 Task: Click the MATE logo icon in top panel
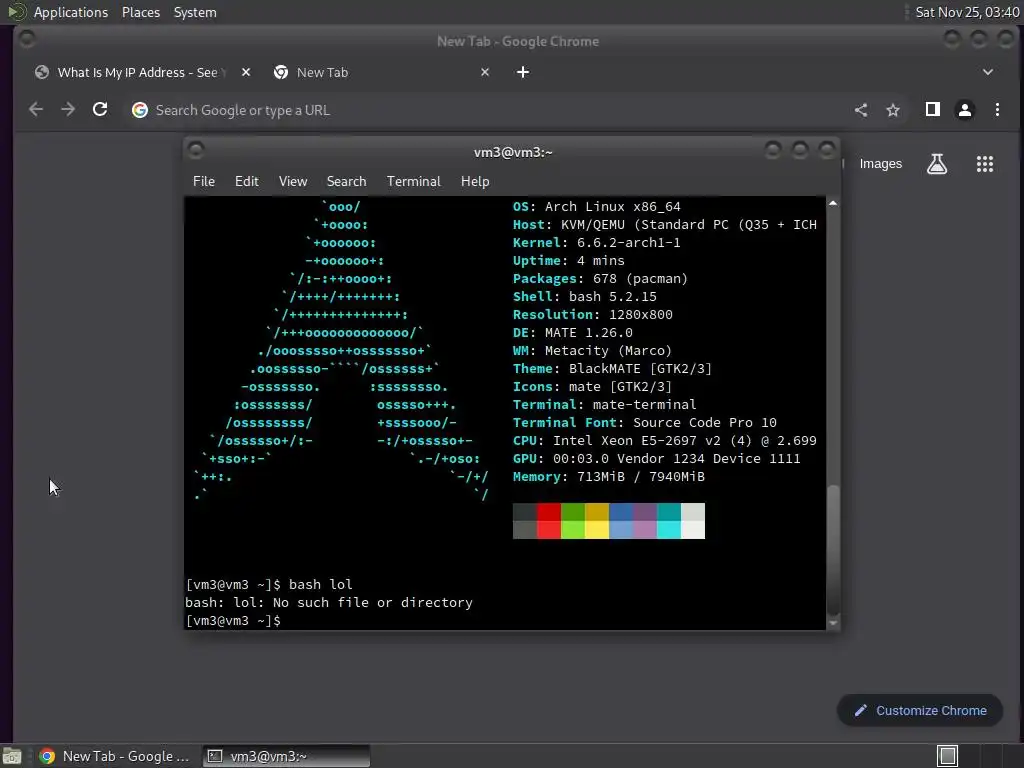coord(16,12)
